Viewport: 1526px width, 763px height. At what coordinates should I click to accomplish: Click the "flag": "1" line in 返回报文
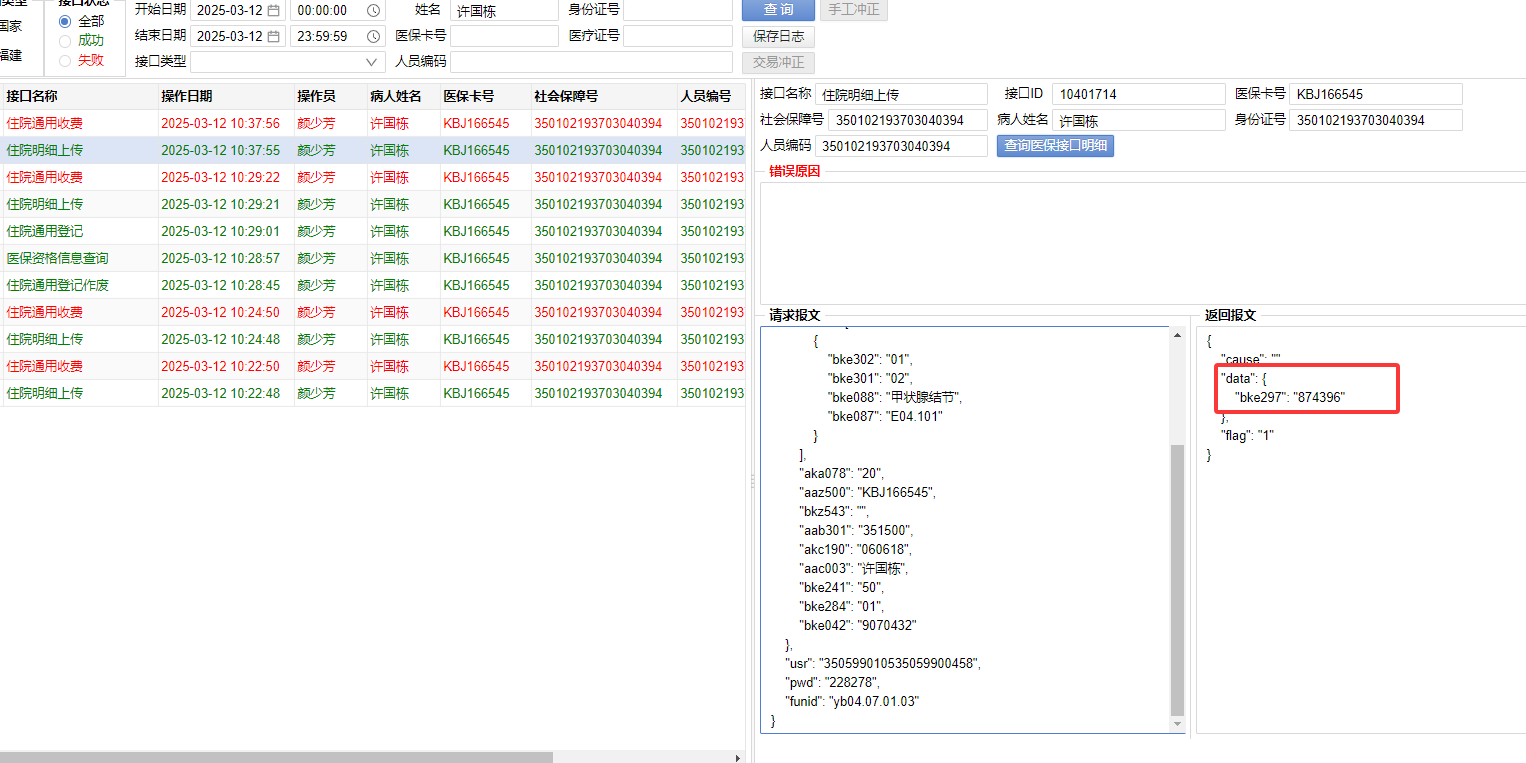pyautogui.click(x=1247, y=436)
